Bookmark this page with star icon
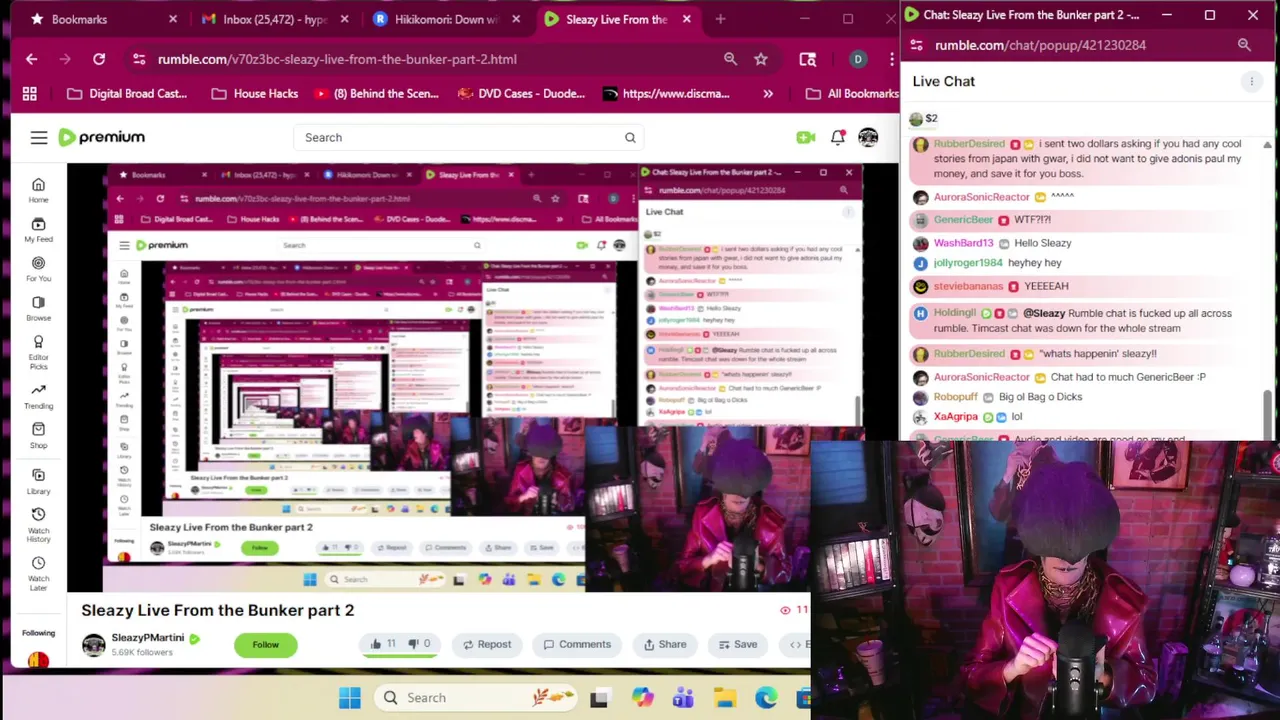Viewport: 1280px width, 720px height. point(761,59)
